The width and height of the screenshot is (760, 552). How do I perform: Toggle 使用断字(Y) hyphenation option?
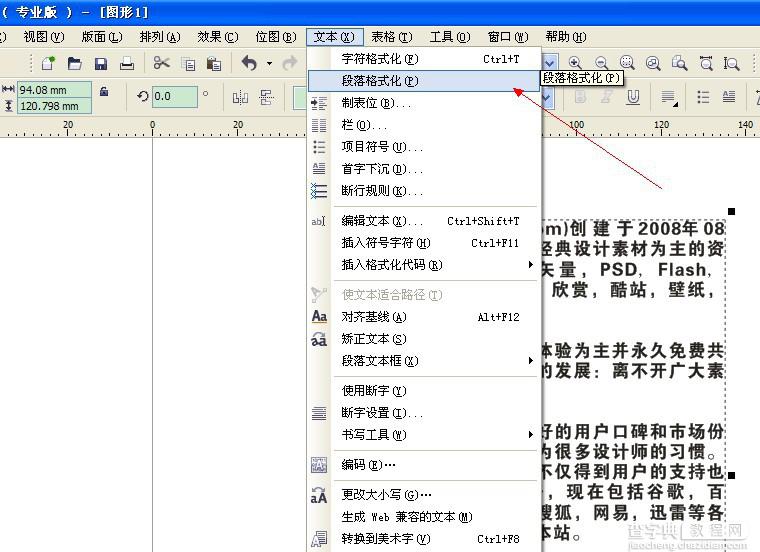424,391
